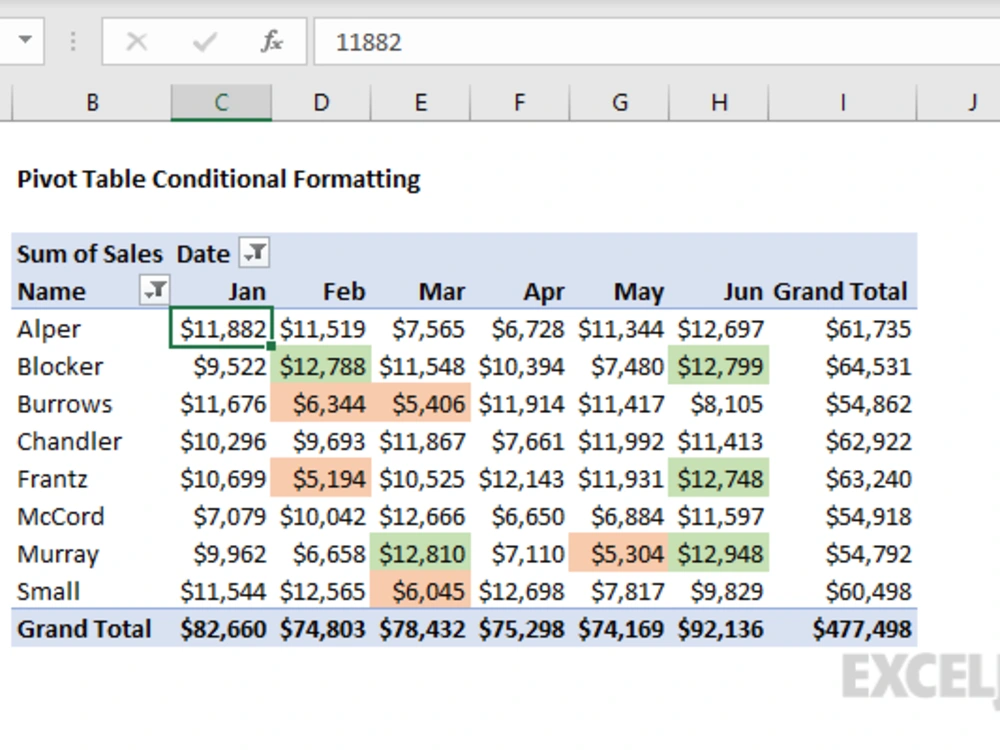1000x750 pixels.
Task: Click the selected cell showing $11,882
Action: (222, 328)
